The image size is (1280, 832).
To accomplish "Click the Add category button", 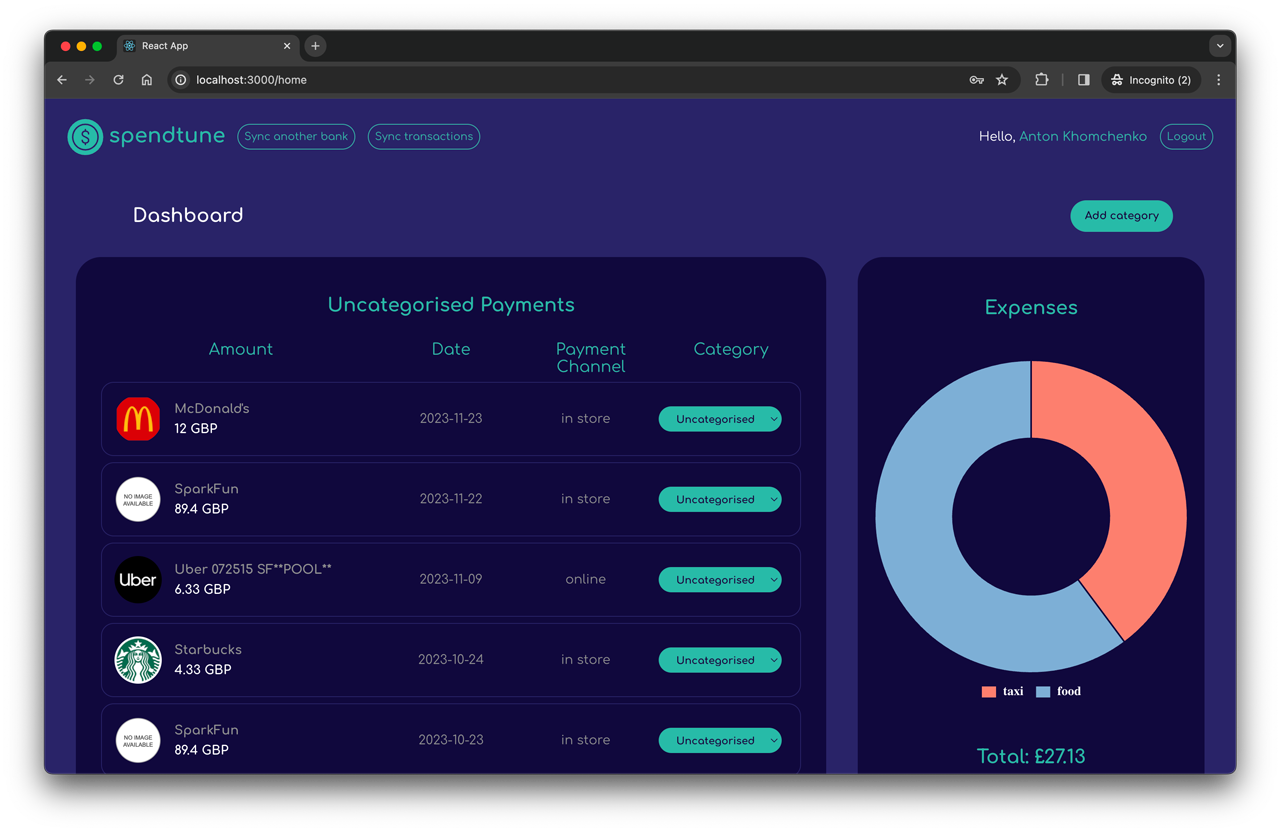I will [1121, 216].
